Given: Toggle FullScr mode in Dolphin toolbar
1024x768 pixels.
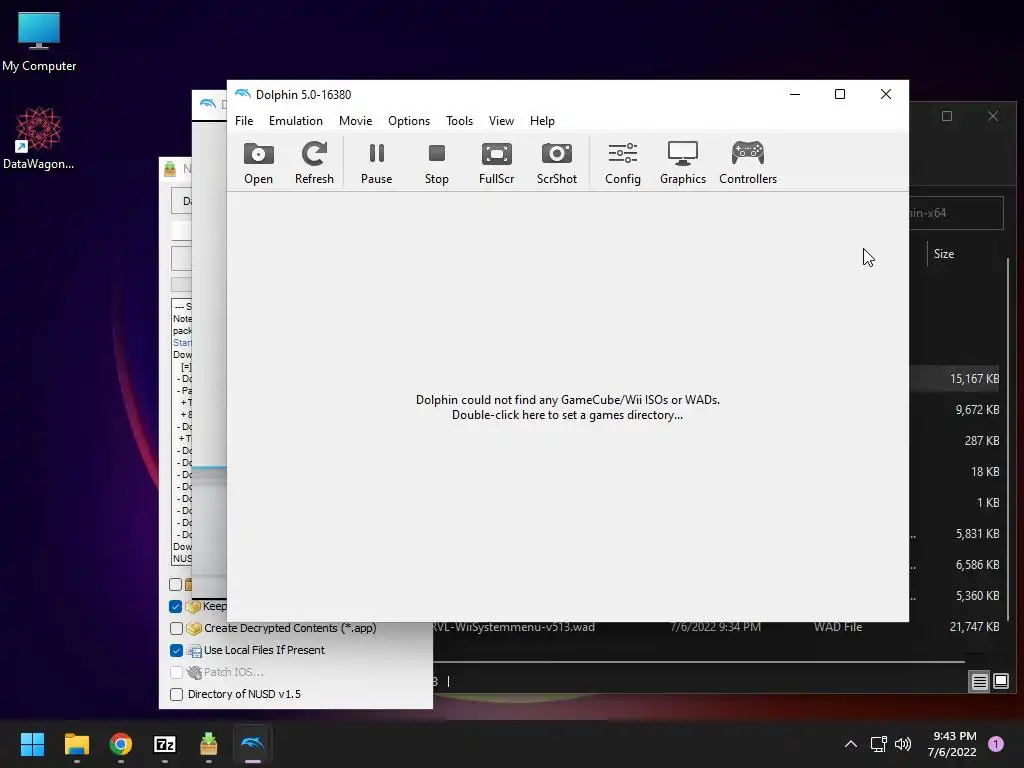Looking at the screenshot, I should pyautogui.click(x=497, y=163).
